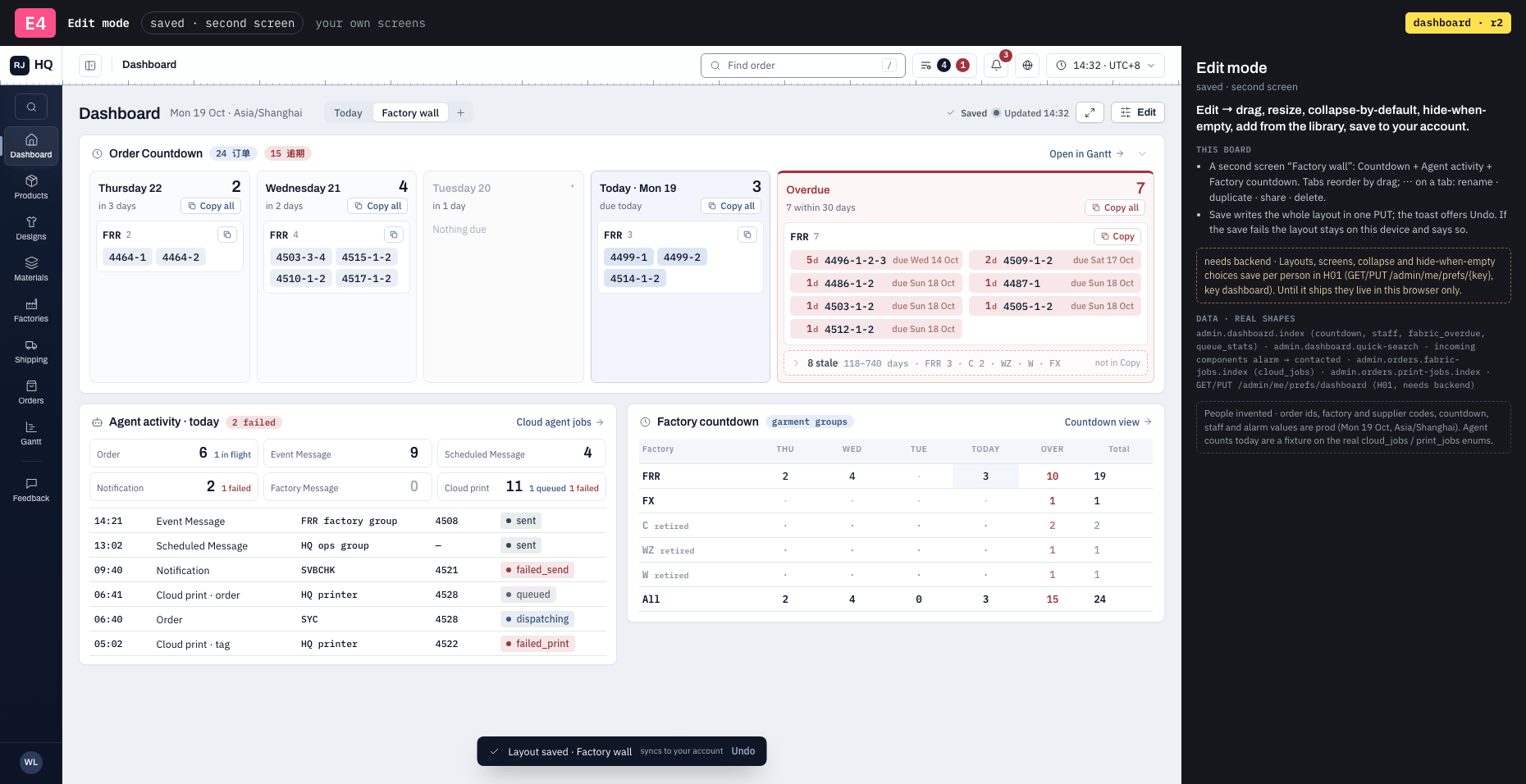Open Countdown view link
This screenshot has height=784, width=1526.
pyautogui.click(x=1108, y=422)
